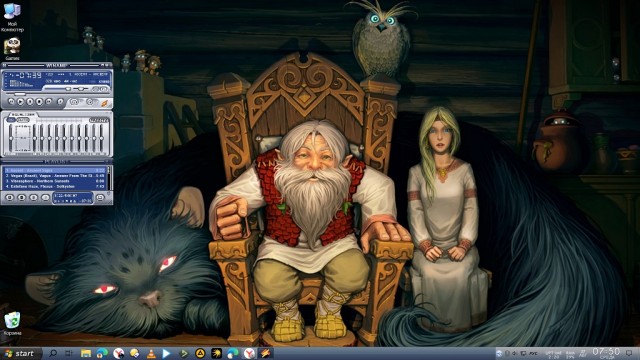Select first track in Winamp playlist

point(55,170)
